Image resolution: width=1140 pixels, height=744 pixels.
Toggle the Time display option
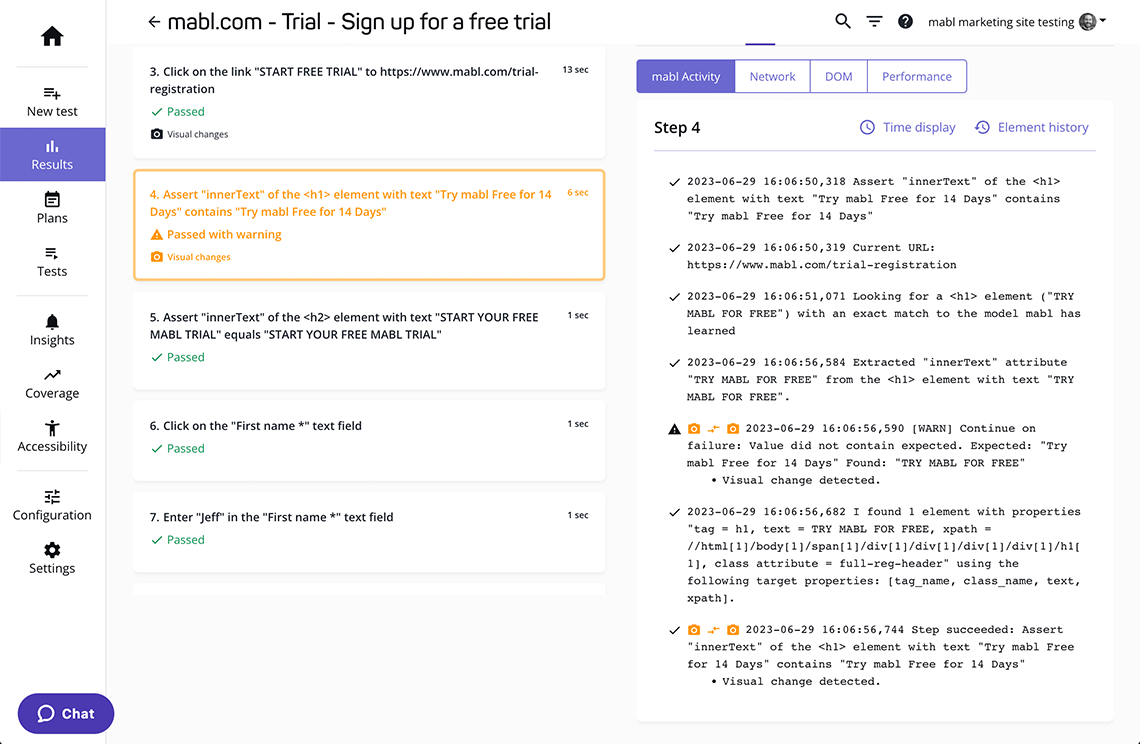[908, 127]
